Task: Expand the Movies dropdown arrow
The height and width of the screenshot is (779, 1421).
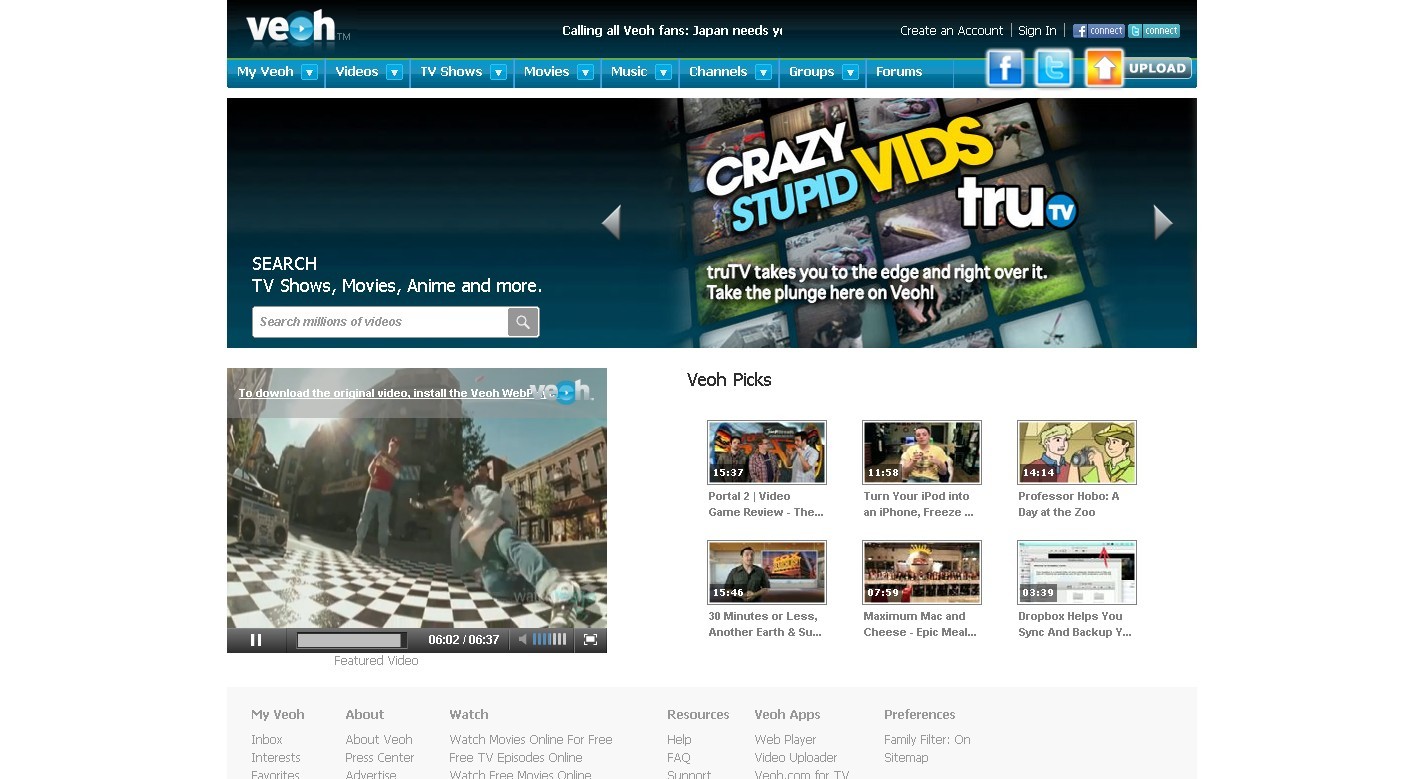Action: [585, 72]
